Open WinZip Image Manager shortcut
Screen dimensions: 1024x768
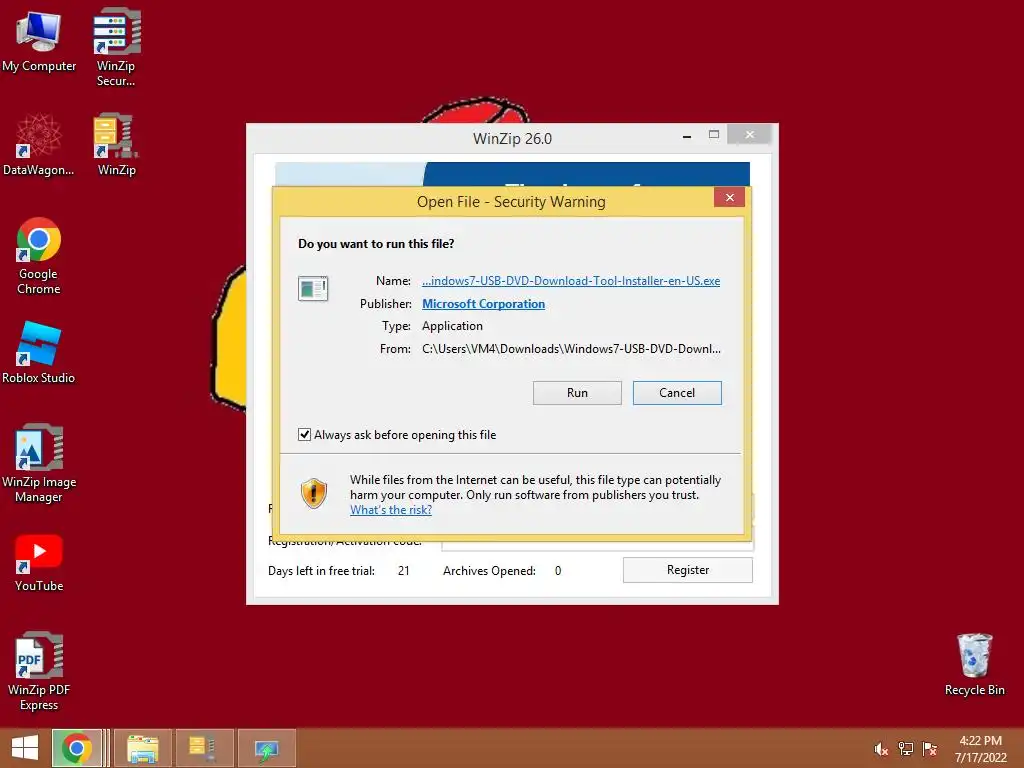[39, 464]
